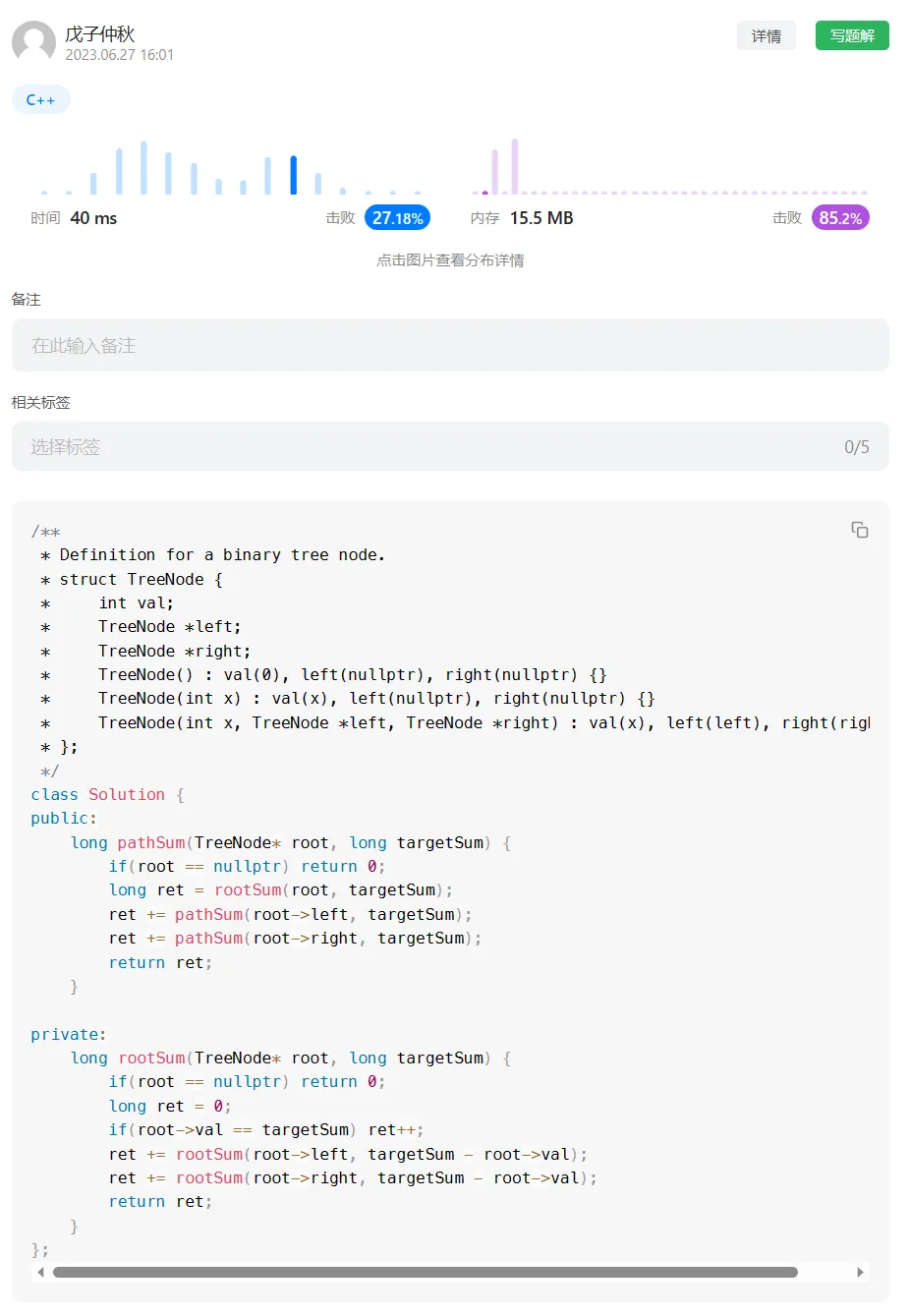Click the purple 85.2% beat badge
The width and height of the screenshot is (910, 1316).
[839, 218]
